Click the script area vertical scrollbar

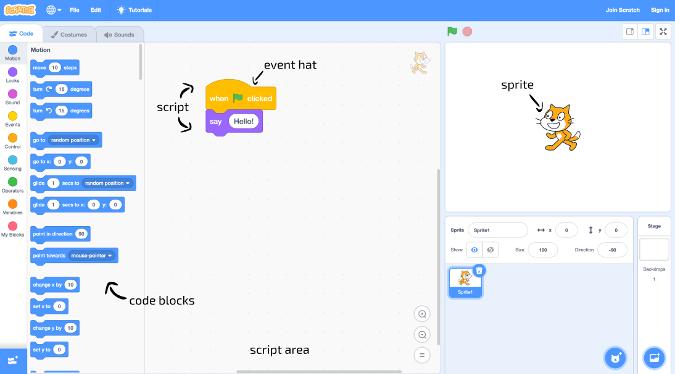pyautogui.click(x=439, y=257)
